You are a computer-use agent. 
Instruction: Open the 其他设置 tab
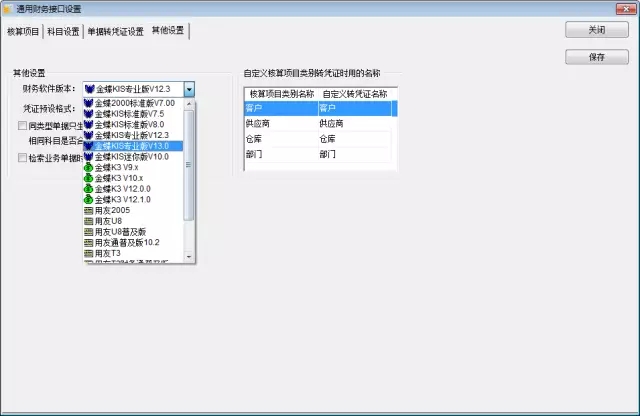point(168,30)
